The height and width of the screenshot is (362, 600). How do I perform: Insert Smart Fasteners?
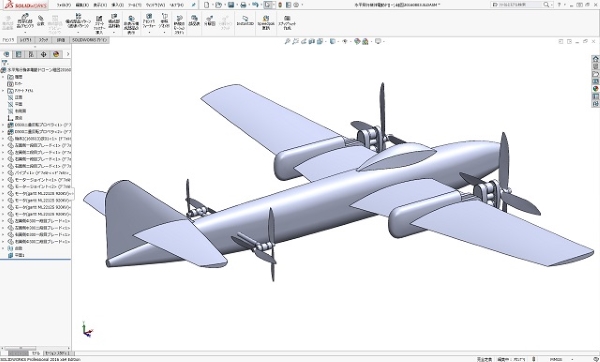pos(99,25)
